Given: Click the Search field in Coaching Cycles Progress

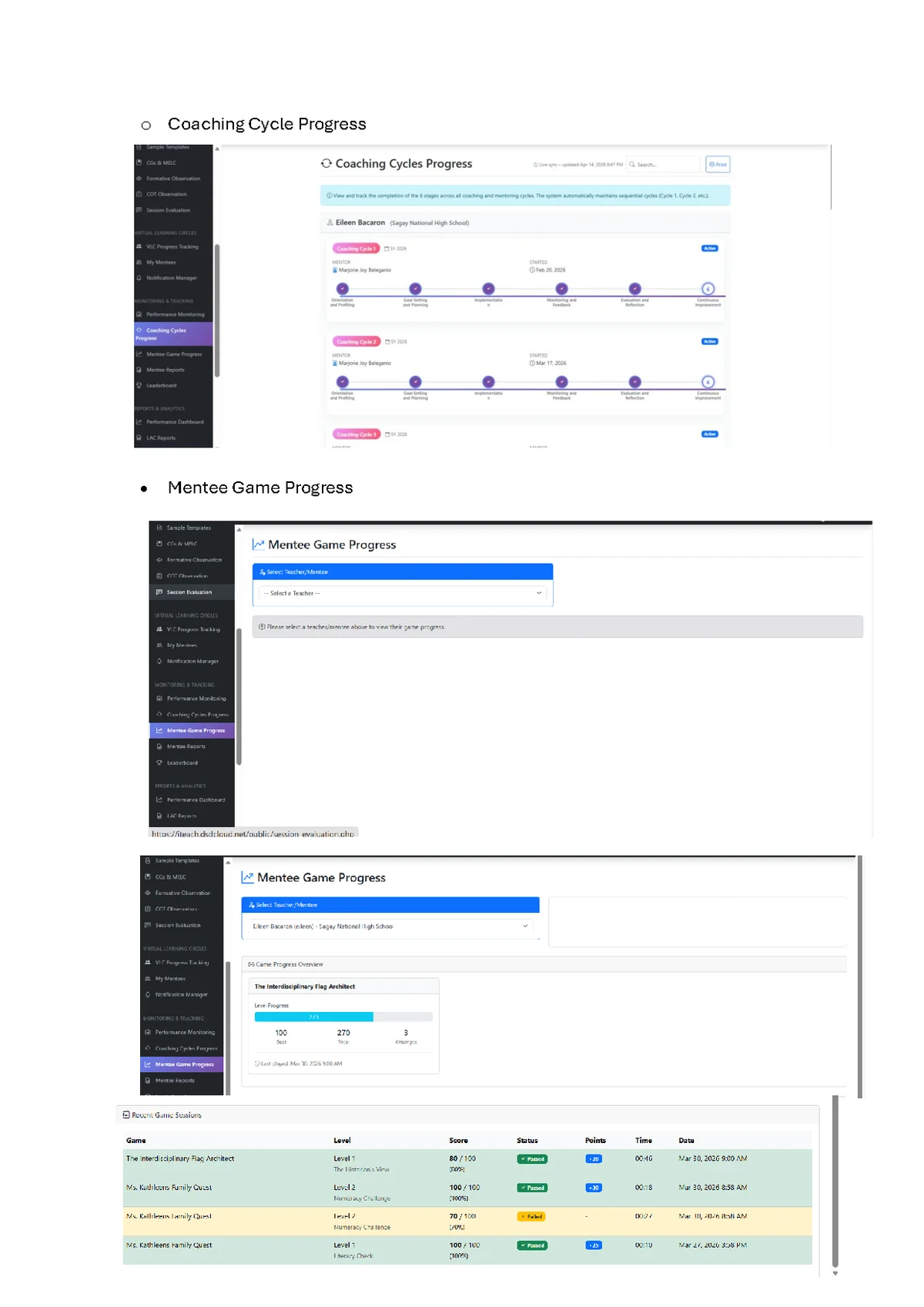Looking at the screenshot, I should point(662,164).
